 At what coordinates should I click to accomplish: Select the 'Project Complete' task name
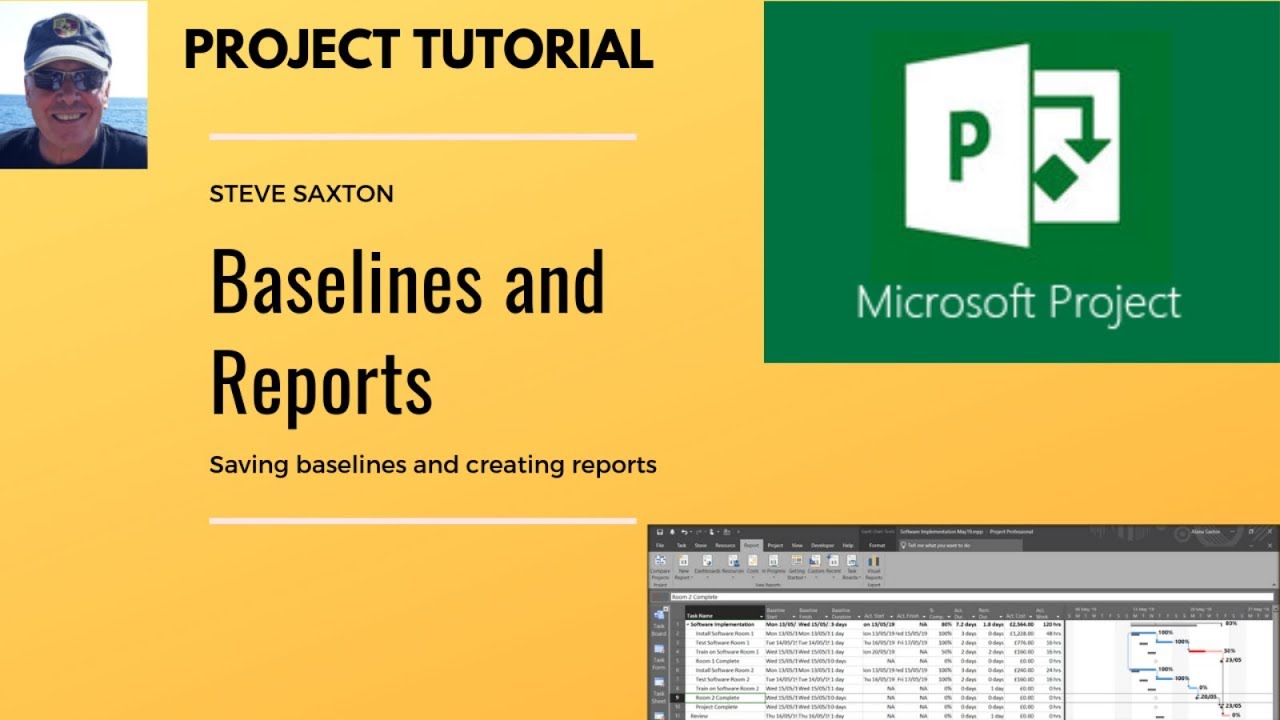pyautogui.click(x=716, y=707)
